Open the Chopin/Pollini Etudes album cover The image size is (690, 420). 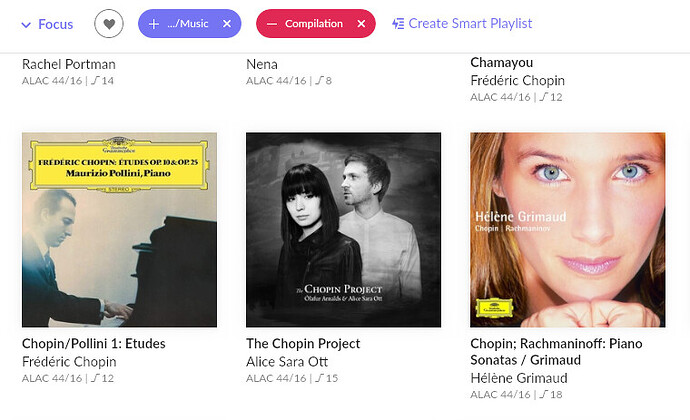tap(119, 229)
